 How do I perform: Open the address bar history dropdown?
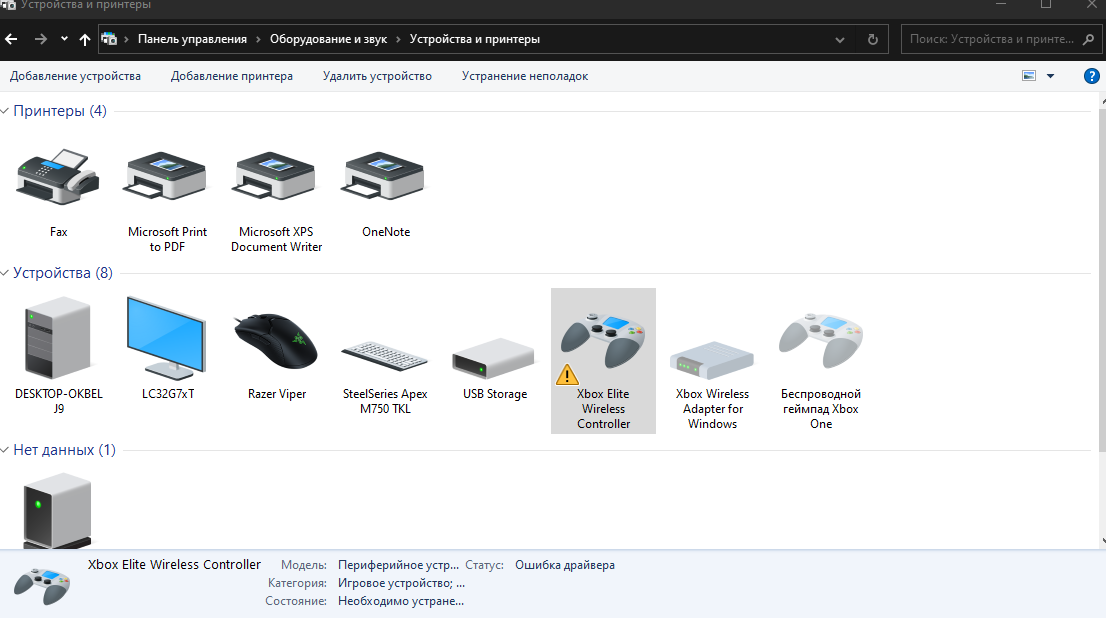pyautogui.click(x=839, y=40)
